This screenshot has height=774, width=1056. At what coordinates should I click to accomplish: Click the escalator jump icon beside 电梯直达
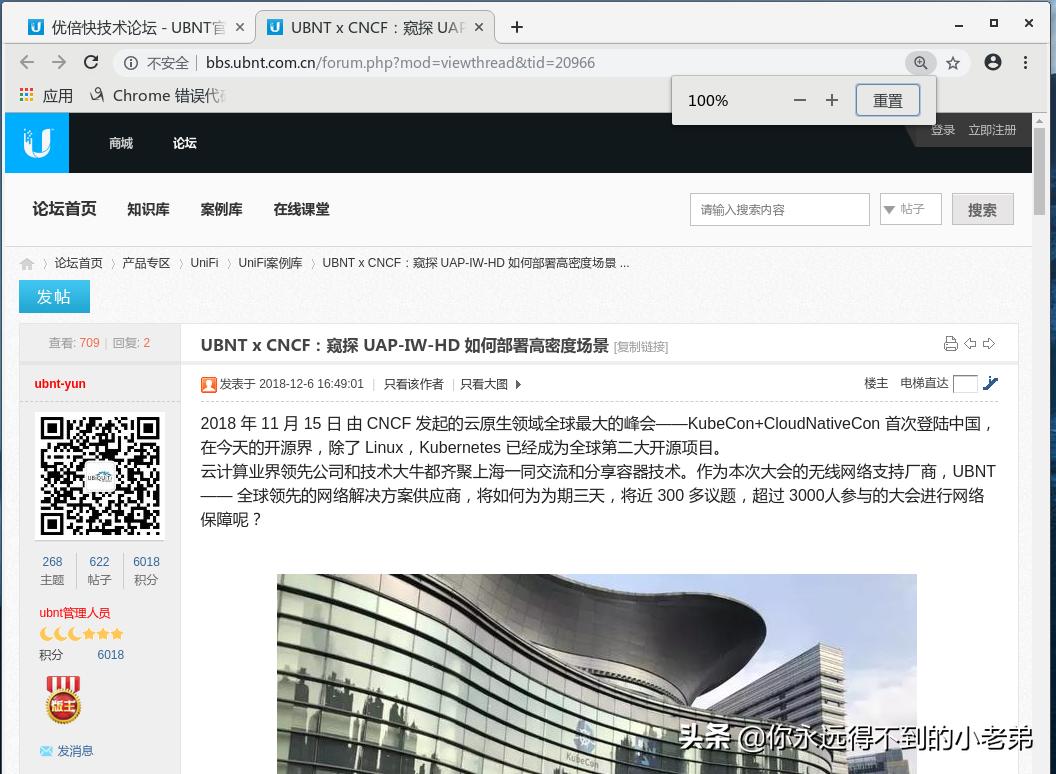[x=990, y=383]
